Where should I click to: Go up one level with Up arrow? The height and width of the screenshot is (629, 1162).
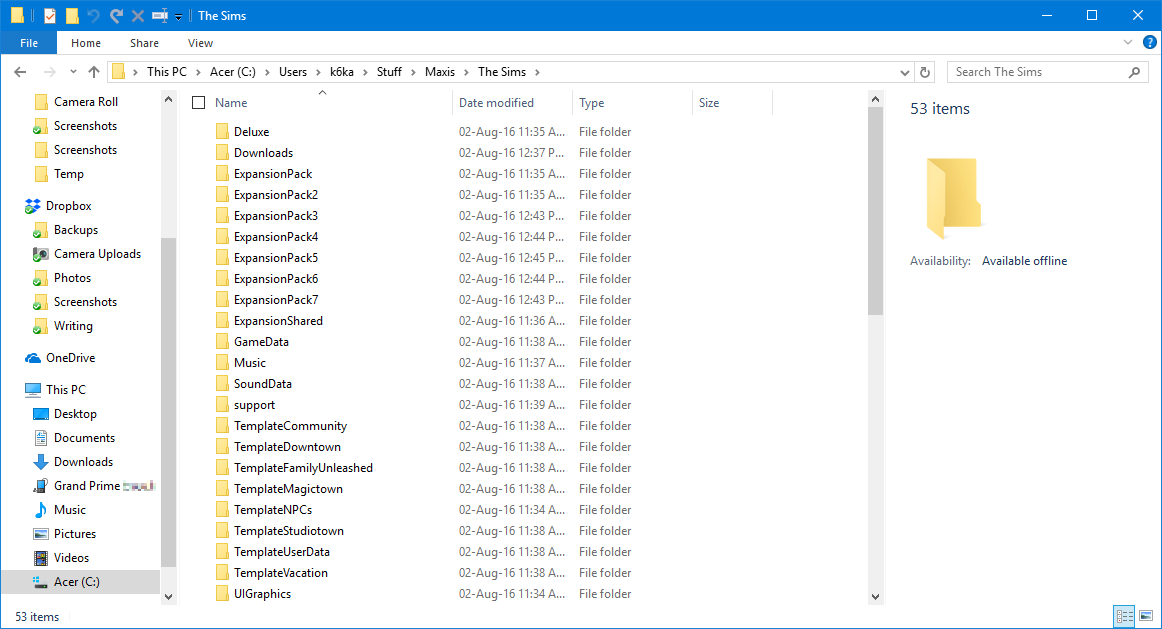tap(93, 72)
